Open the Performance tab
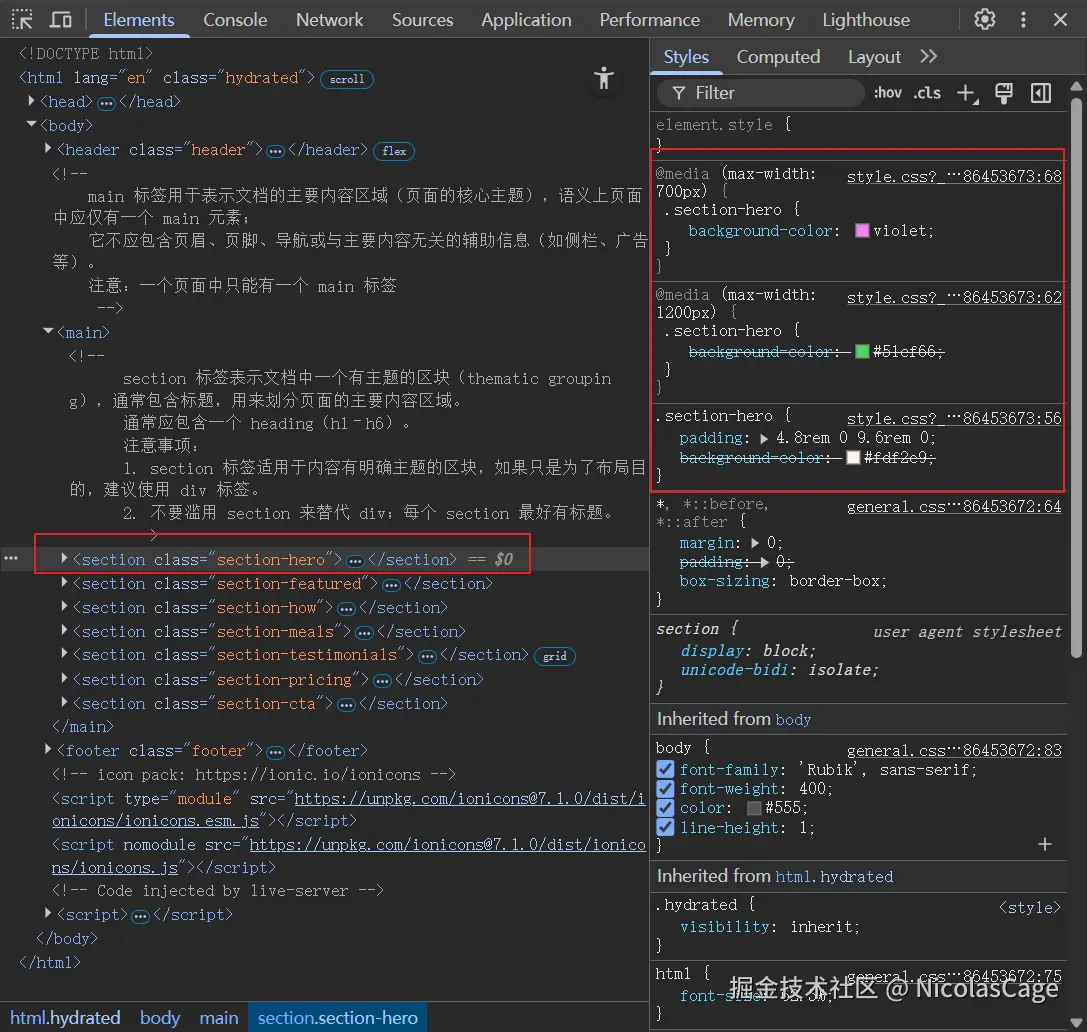Image resolution: width=1087 pixels, height=1032 pixels. (650, 19)
